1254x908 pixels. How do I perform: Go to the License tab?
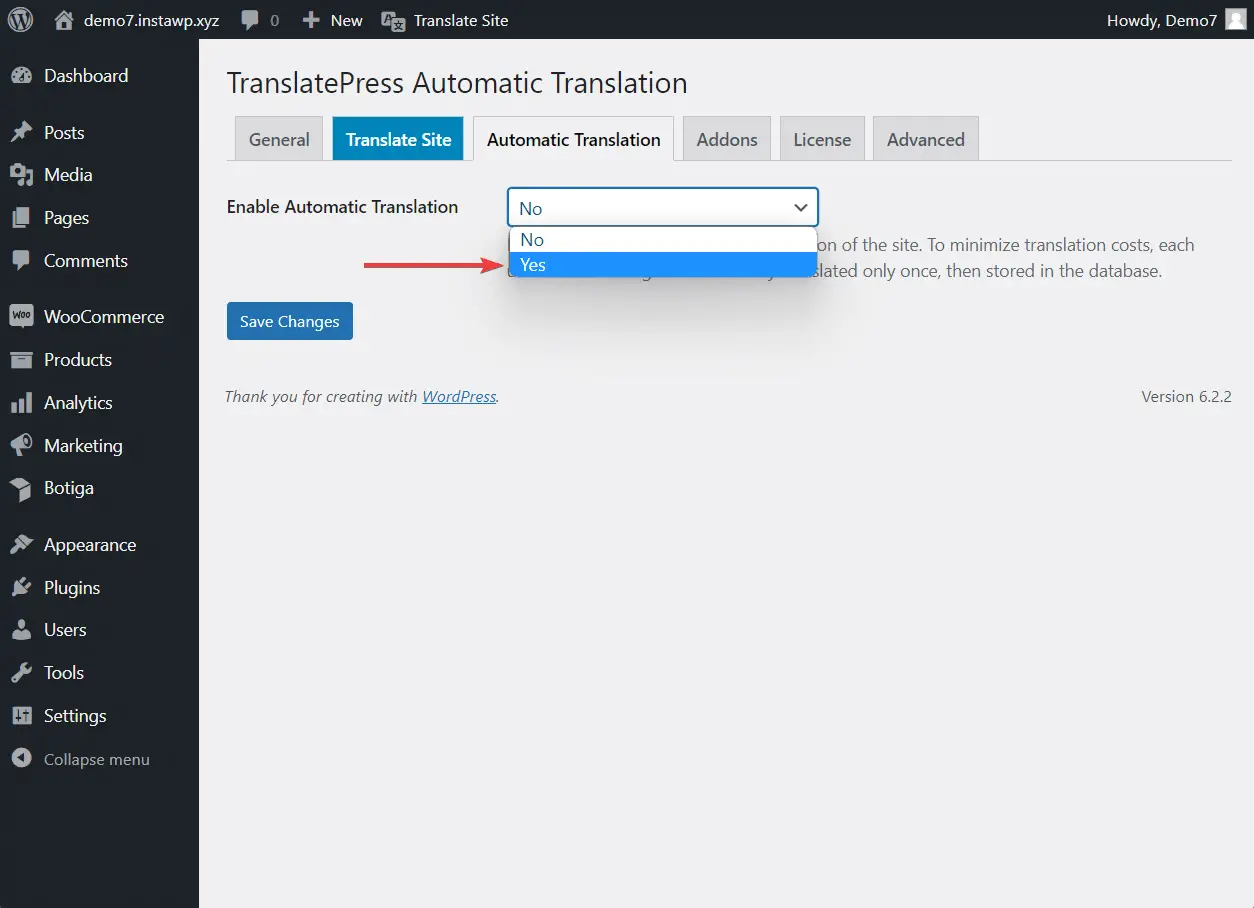click(x=822, y=139)
